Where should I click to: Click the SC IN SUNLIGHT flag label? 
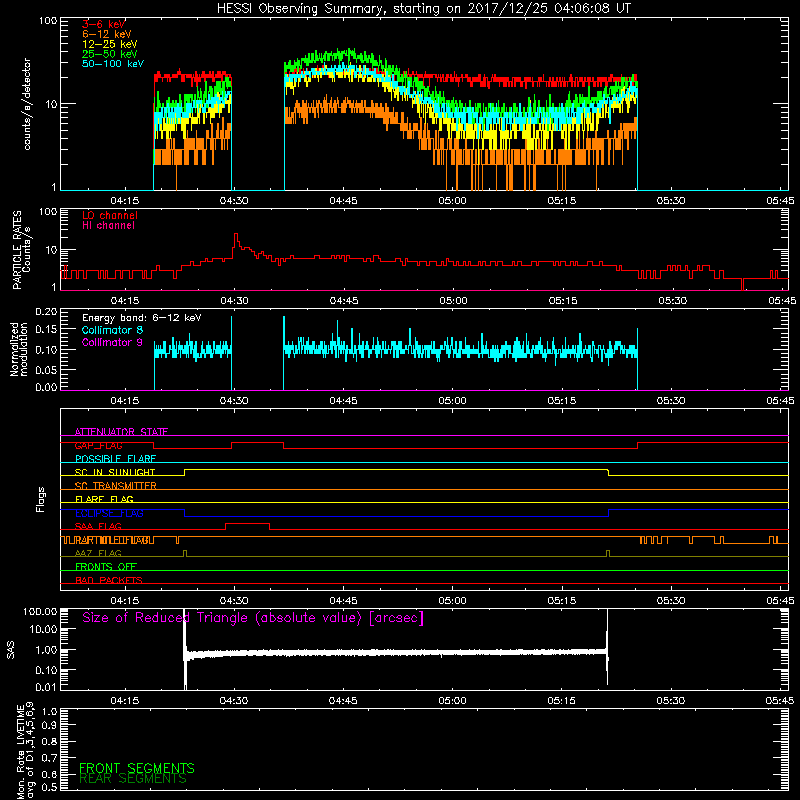click(x=115, y=472)
